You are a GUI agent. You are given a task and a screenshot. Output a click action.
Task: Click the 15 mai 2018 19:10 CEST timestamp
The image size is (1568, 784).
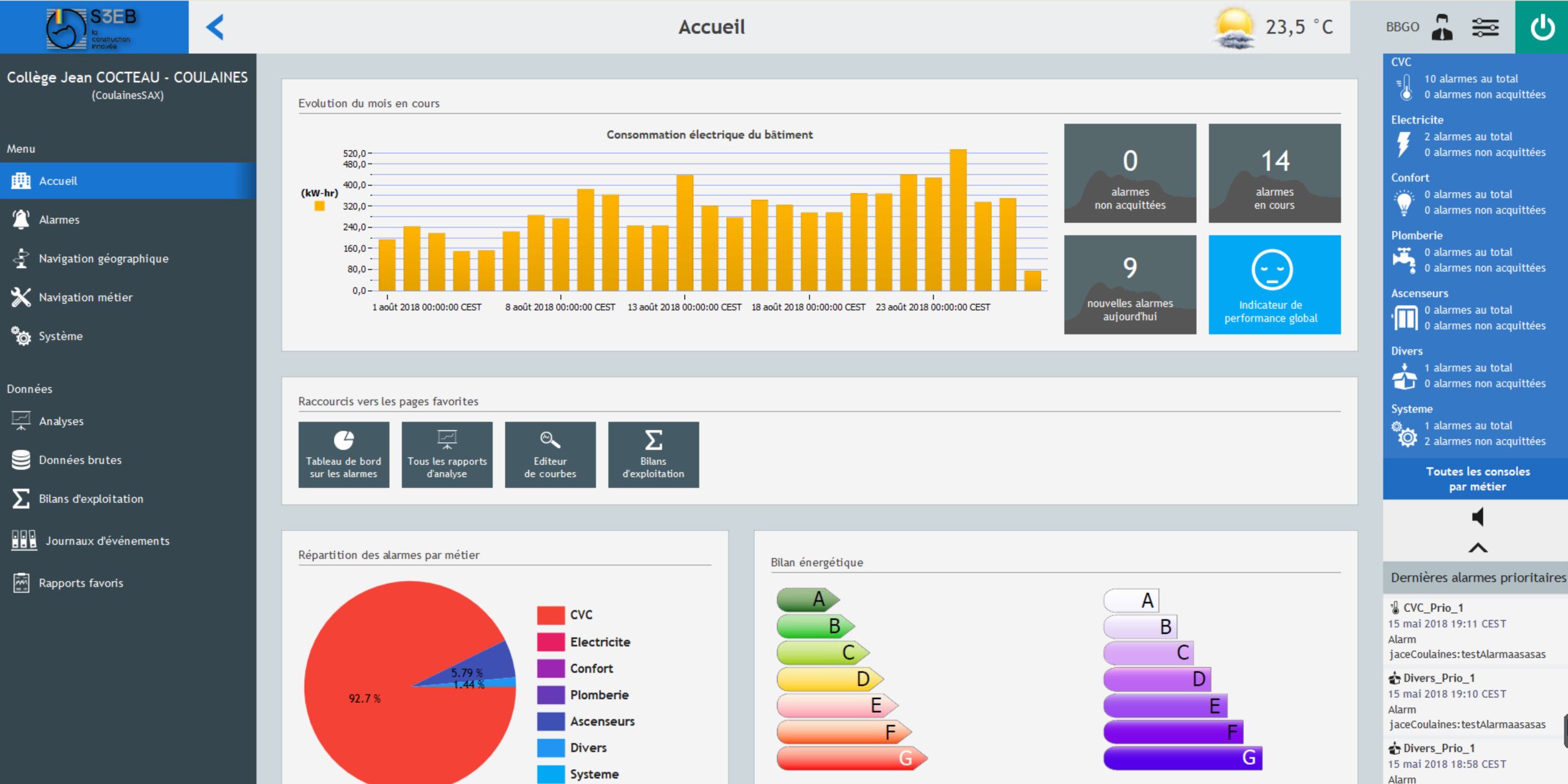(x=1447, y=694)
